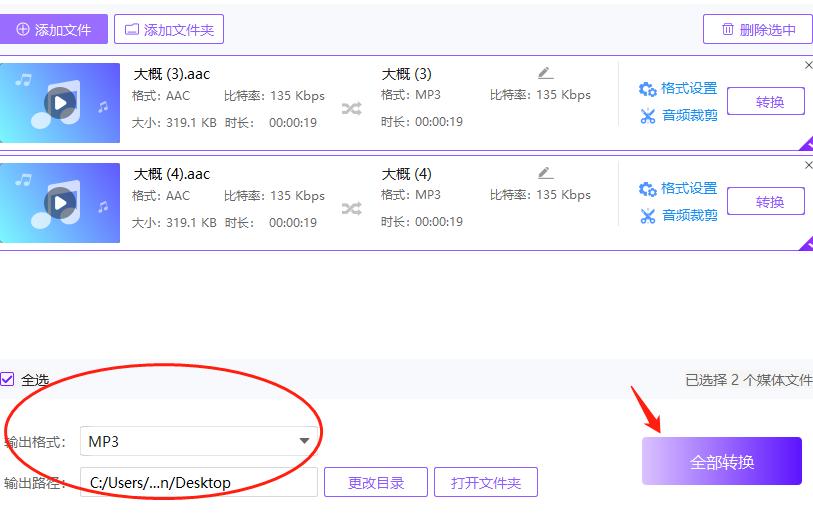Toggle selection corner mark of 大概 (4) row
The image size is (813, 519).
(807, 244)
